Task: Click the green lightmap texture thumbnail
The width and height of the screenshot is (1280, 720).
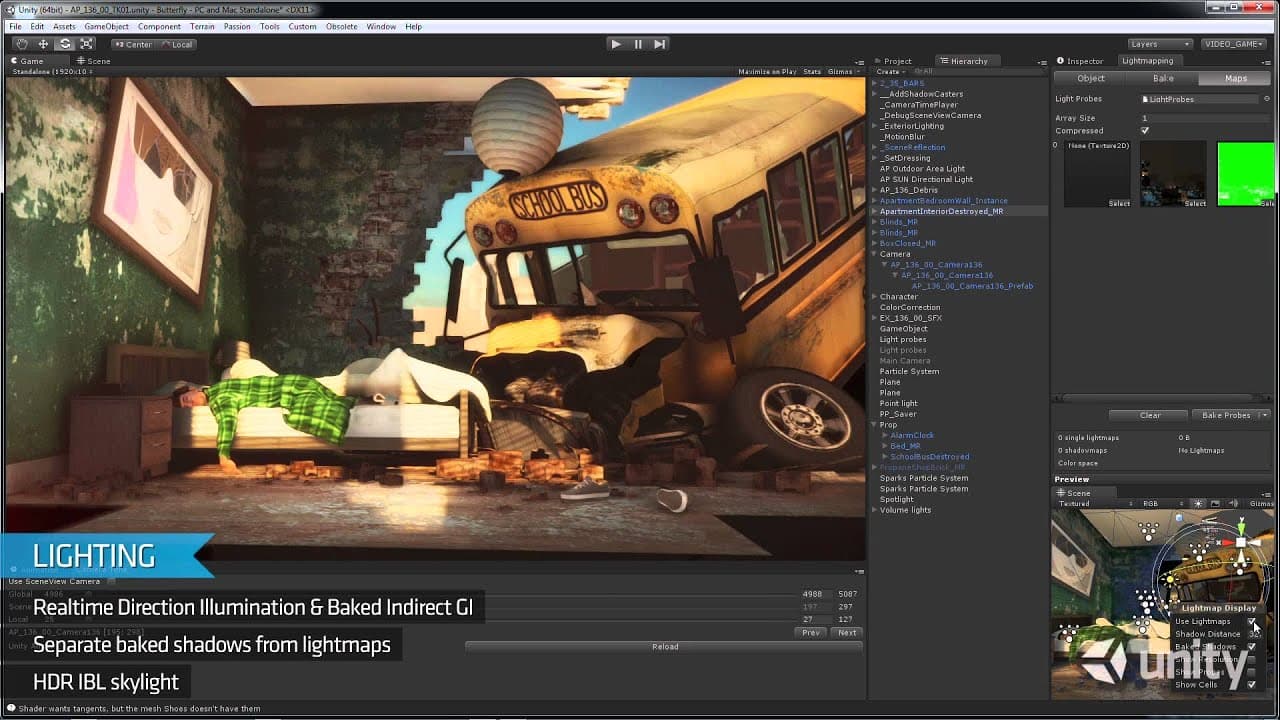Action: (x=1246, y=174)
